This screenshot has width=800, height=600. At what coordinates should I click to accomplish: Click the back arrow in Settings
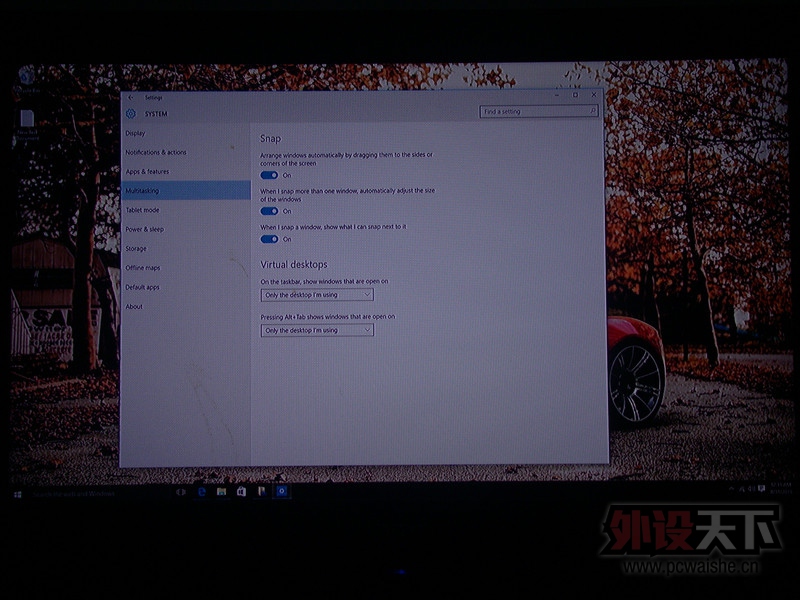click(131, 97)
